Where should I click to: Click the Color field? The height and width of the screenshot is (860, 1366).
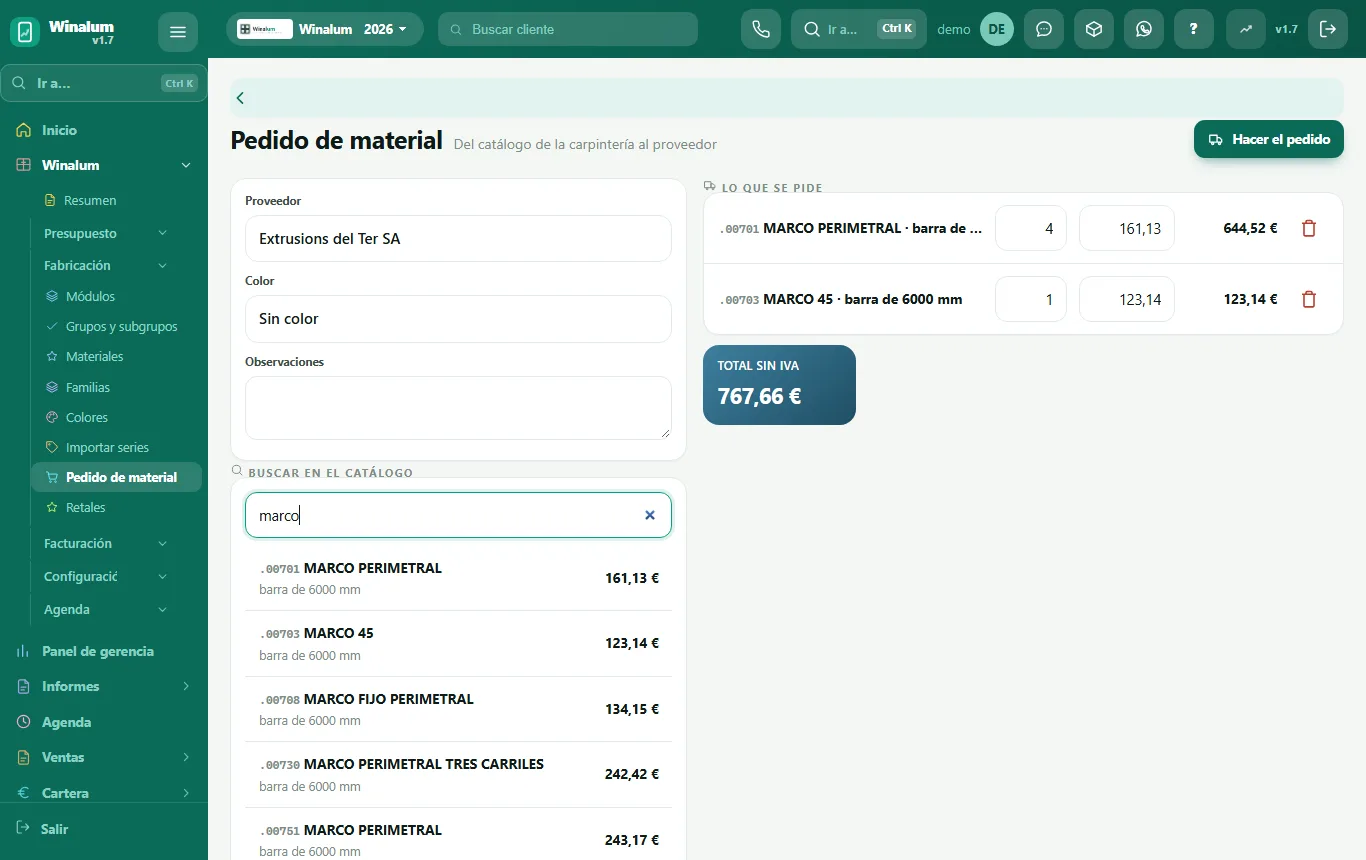pyautogui.click(x=458, y=319)
